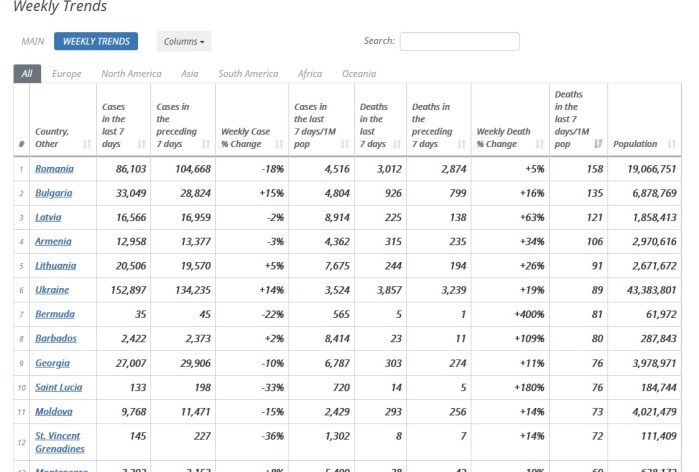Open the Romania country link
The image size is (699, 472).
[54, 169]
